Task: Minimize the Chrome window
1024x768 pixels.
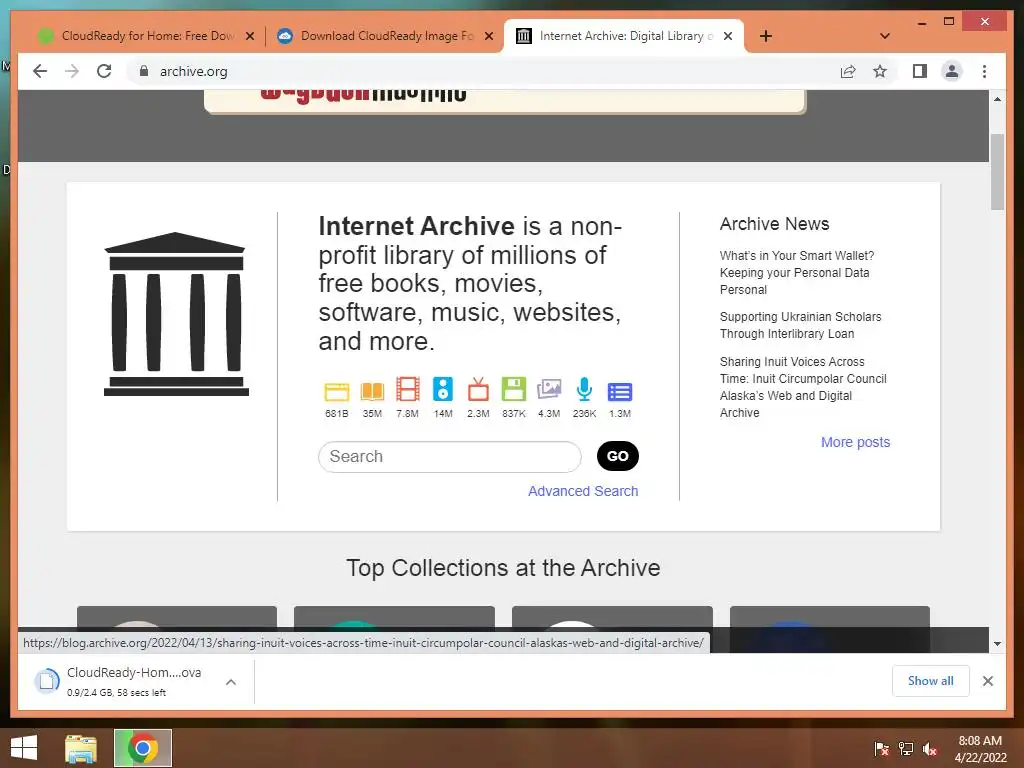Action: [x=921, y=23]
